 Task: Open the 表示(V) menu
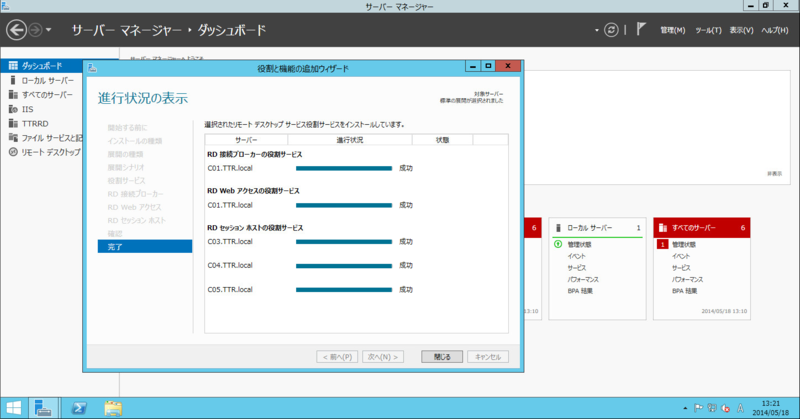coord(741,30)
